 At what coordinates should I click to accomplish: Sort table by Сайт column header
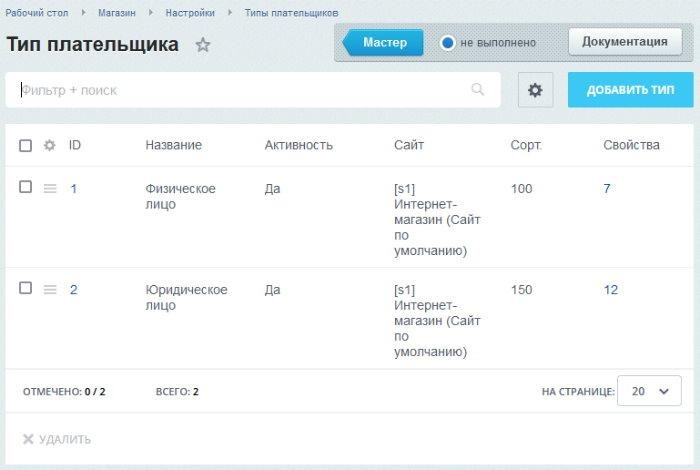[x=408, y=145]
